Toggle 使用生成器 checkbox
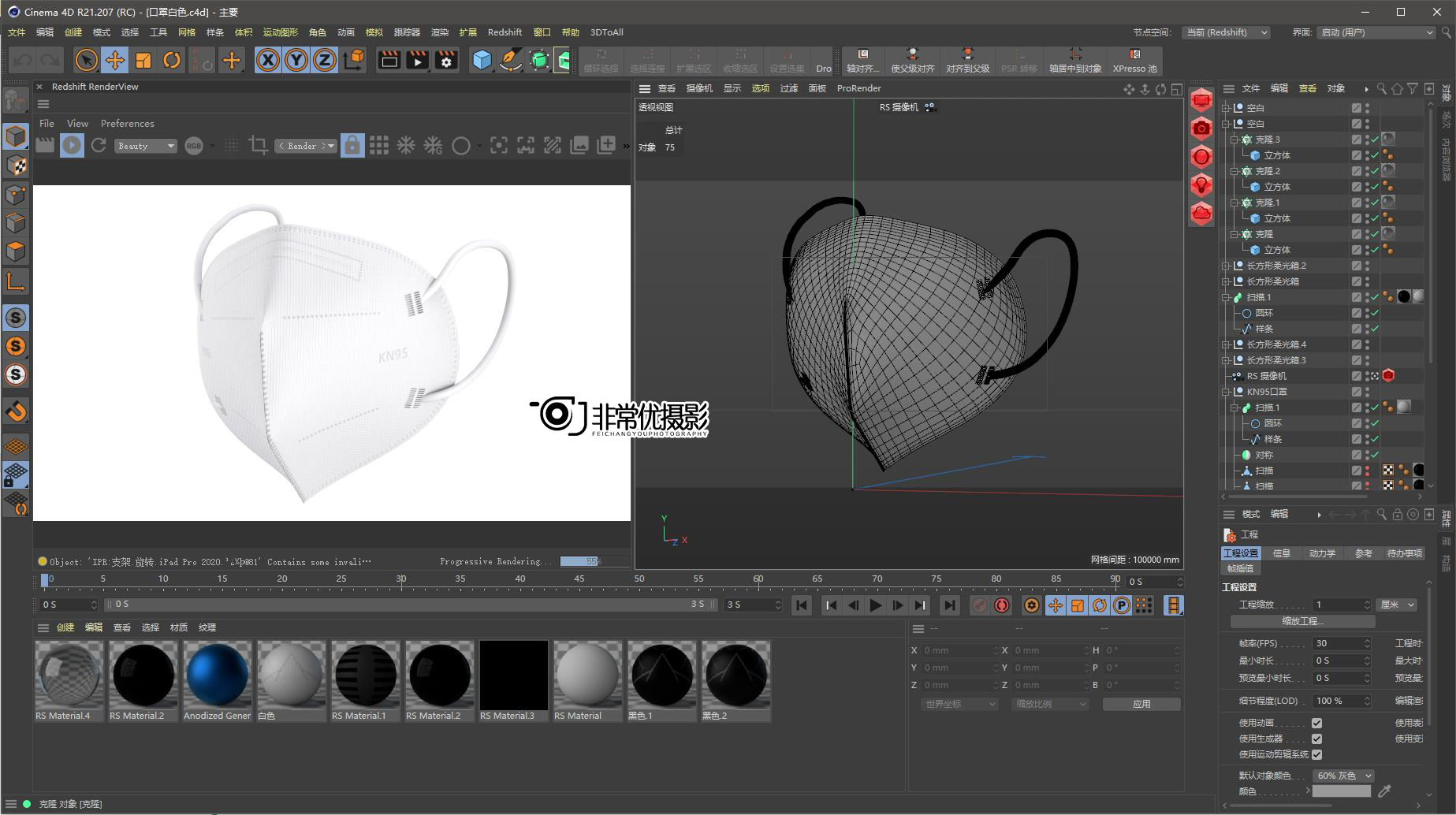Screen dimensions: 1456x815 (1316, 739)
